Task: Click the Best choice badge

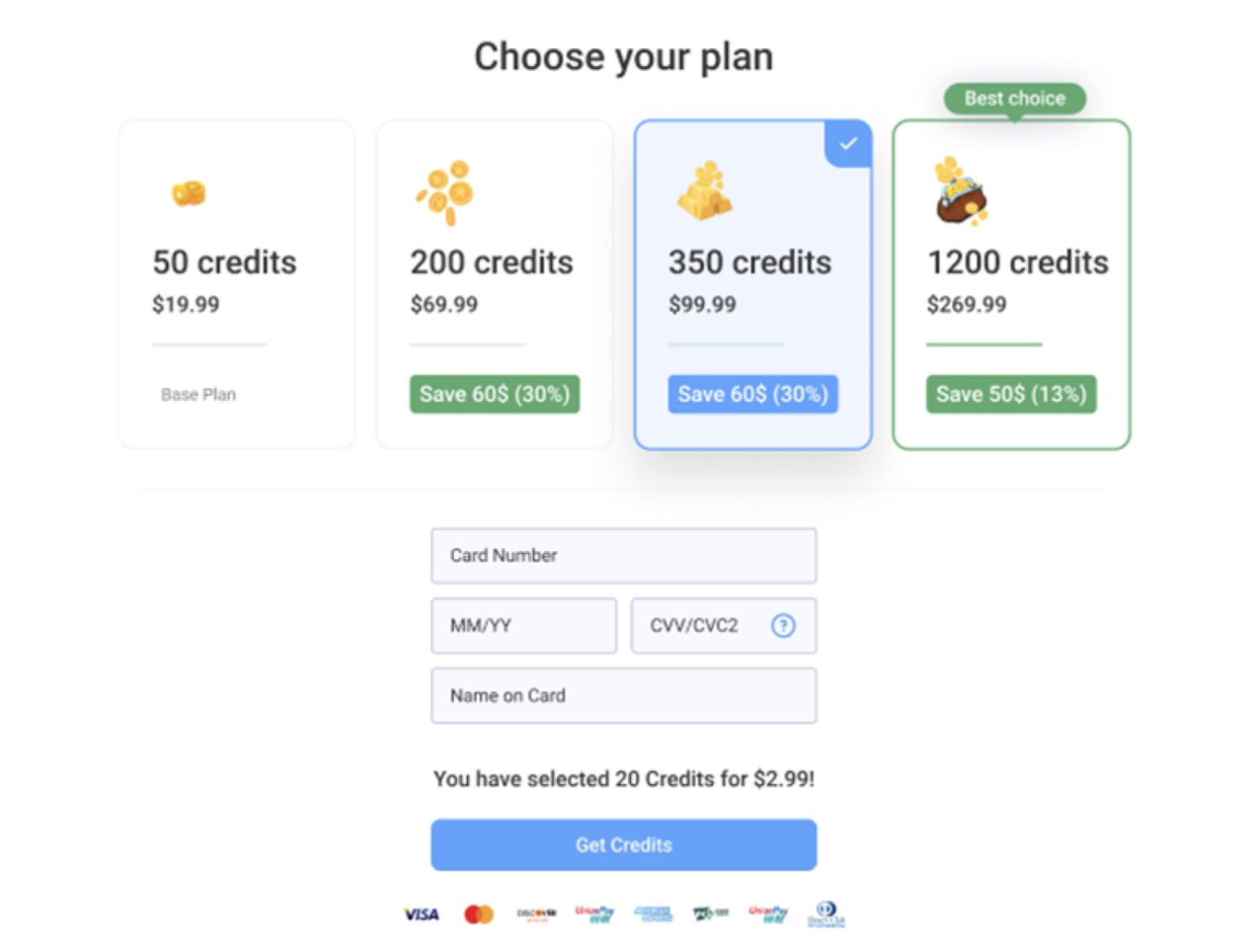Action: click(1015, 99)
